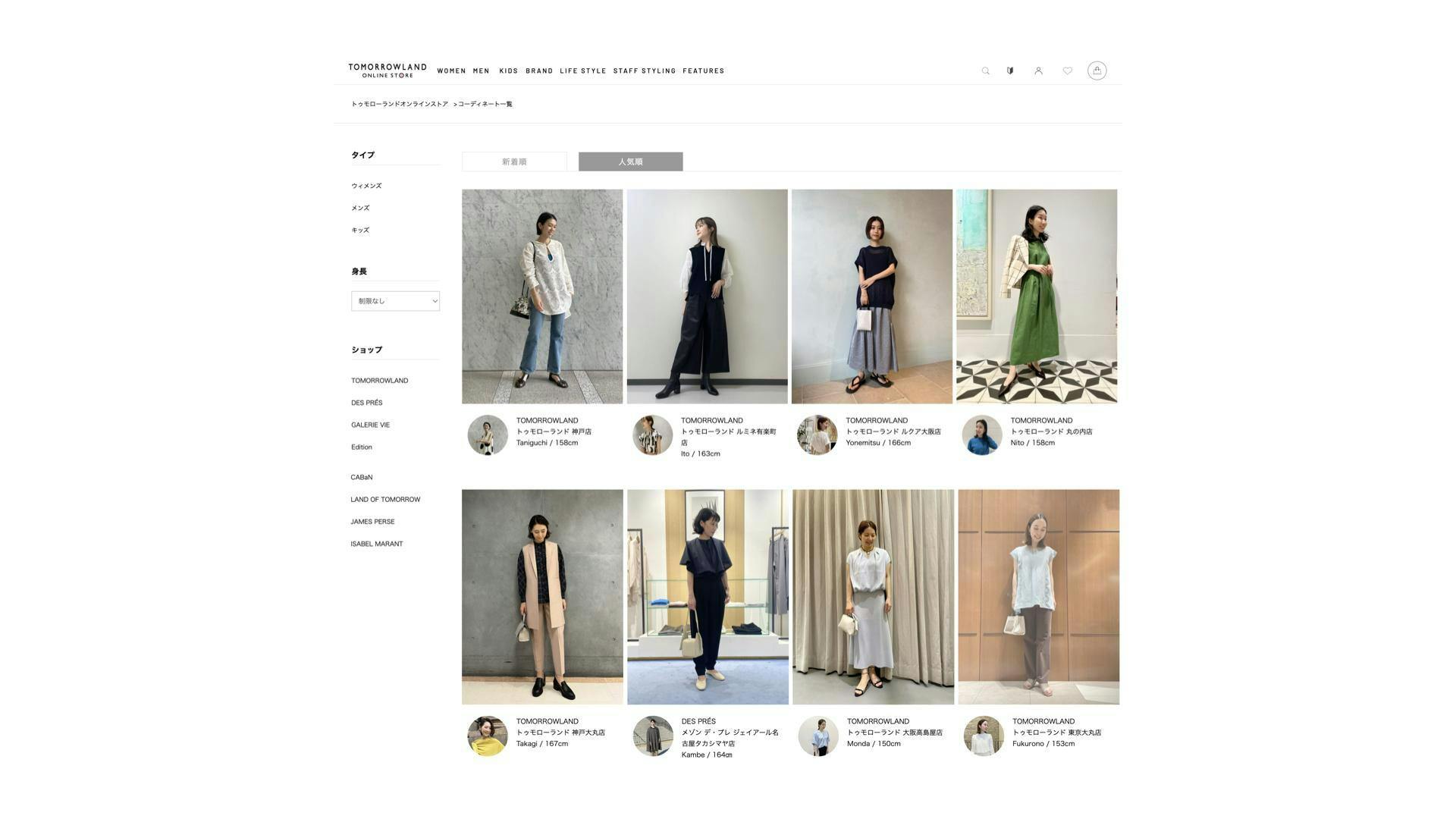Open the search magnifier icon
Image resolution: width=1456 pixels, height=819 pixels.
pyautogui.click(x=985, y=71)
